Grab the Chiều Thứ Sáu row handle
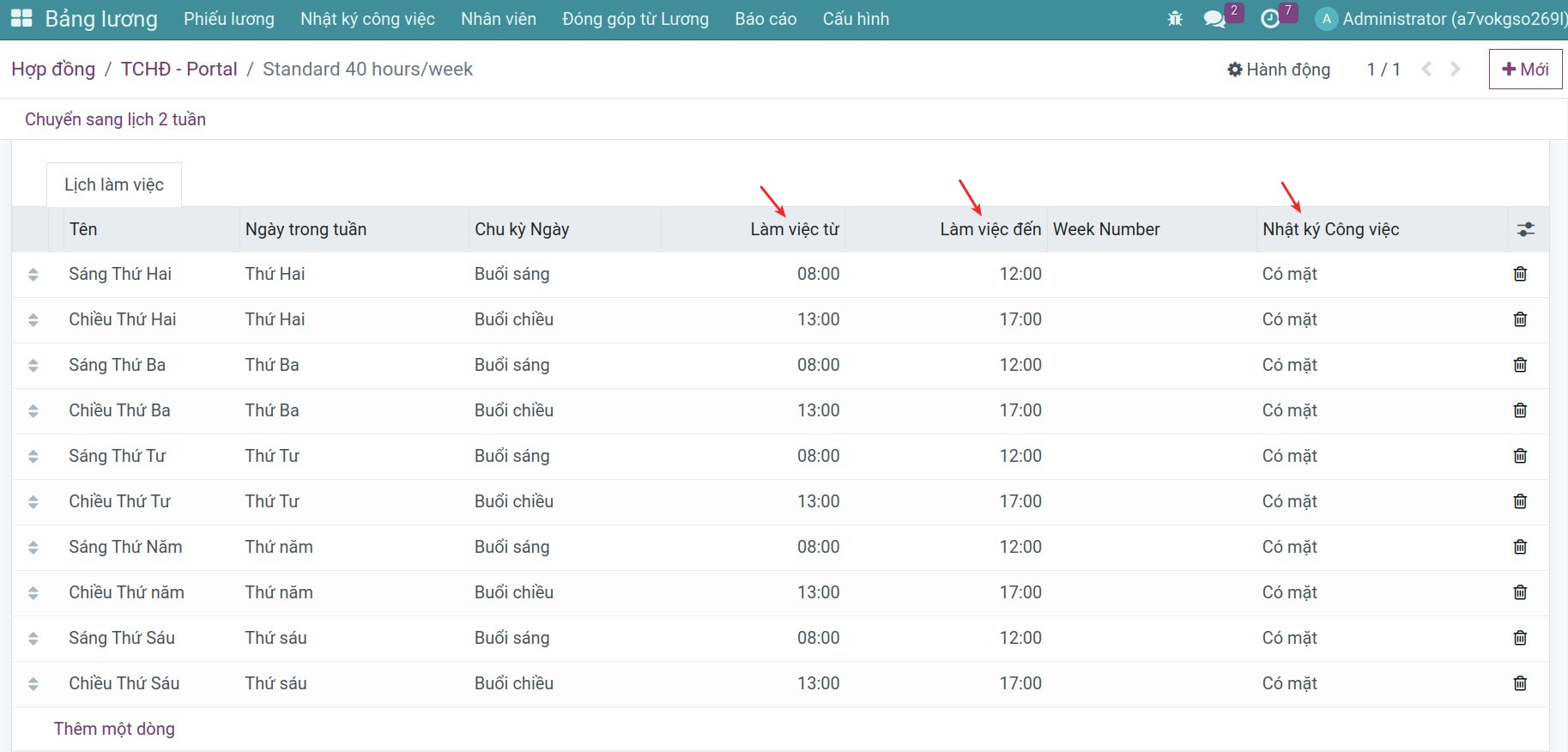Viewport: 1568px width, 752px height. [x=33, y=684]
